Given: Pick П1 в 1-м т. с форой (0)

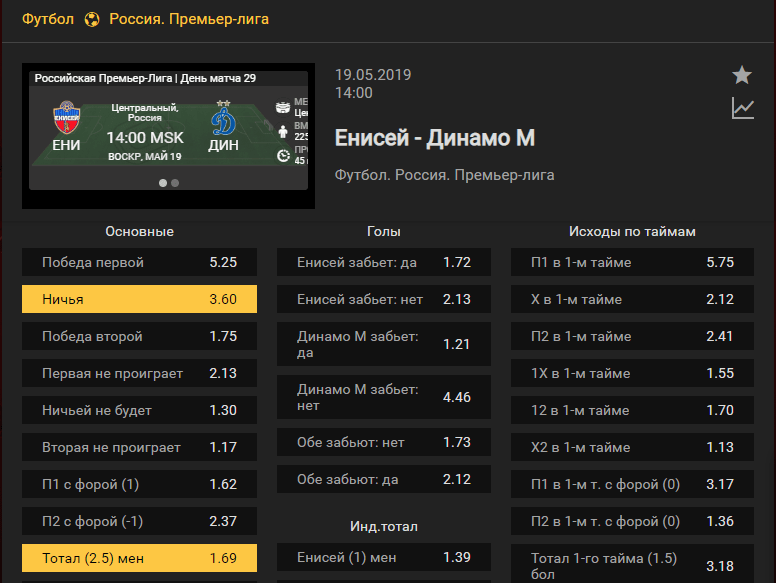Looking at the screenshot, I should 632,484.
